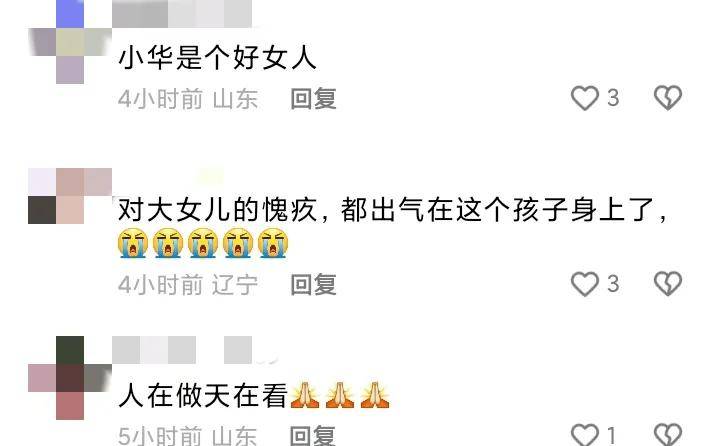Image resolution: width=720 pixels, height=446 pixels.
Task: Reply to the 辽宁 comment with crying emojis
Action: [x=314, y=284]
